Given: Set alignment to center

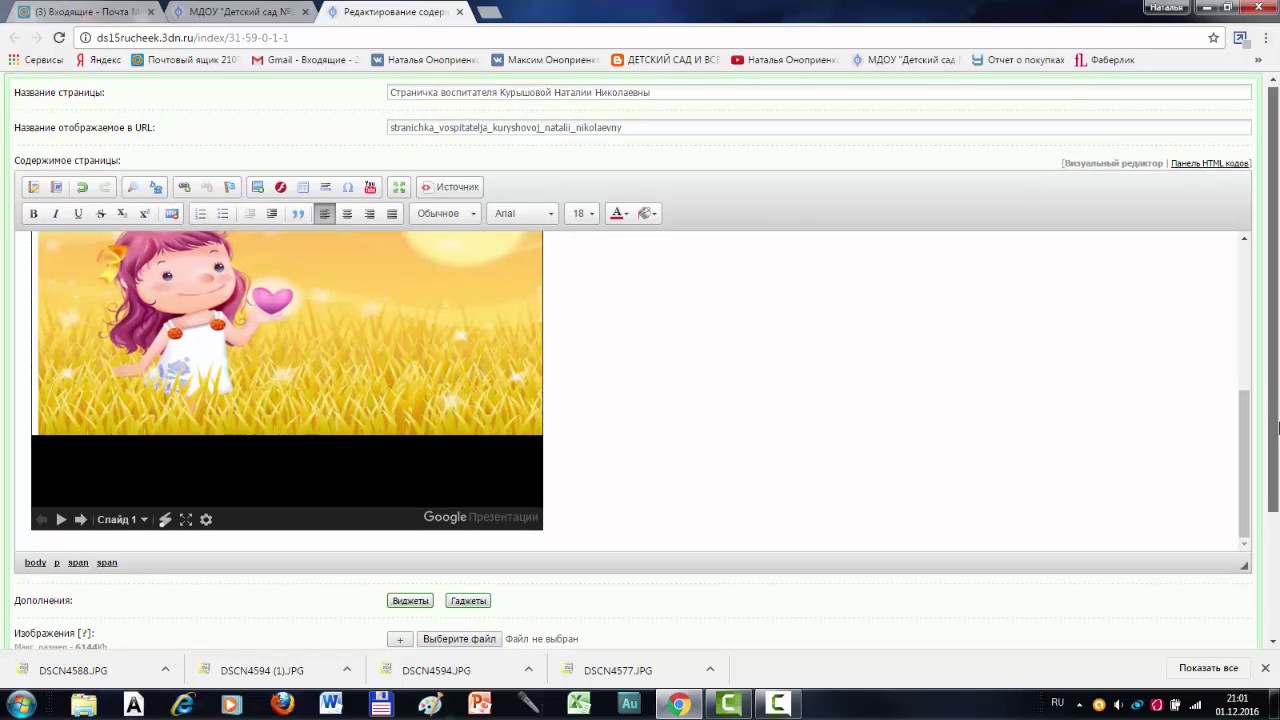Looking at the screenshot, I should (x=347, y=213).
